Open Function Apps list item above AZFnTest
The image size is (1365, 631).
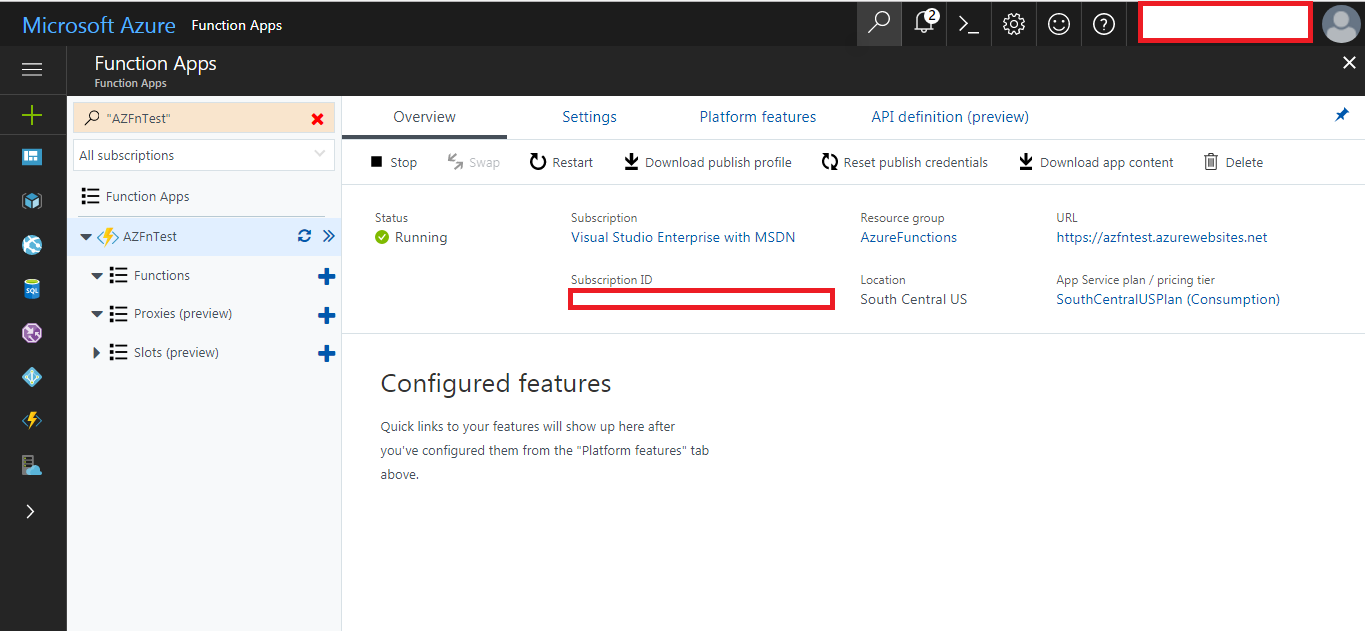(147, 197)
